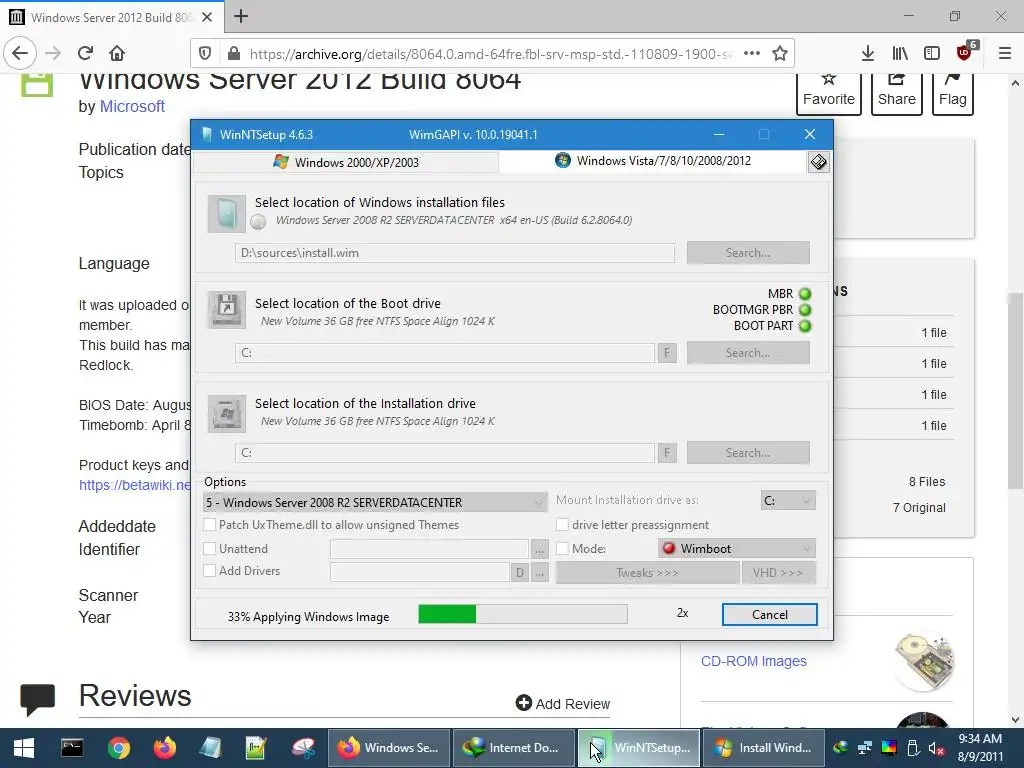Open CD-ROM Images collection link
This screenshot has height=768, width=1024.
coord(754,661)
